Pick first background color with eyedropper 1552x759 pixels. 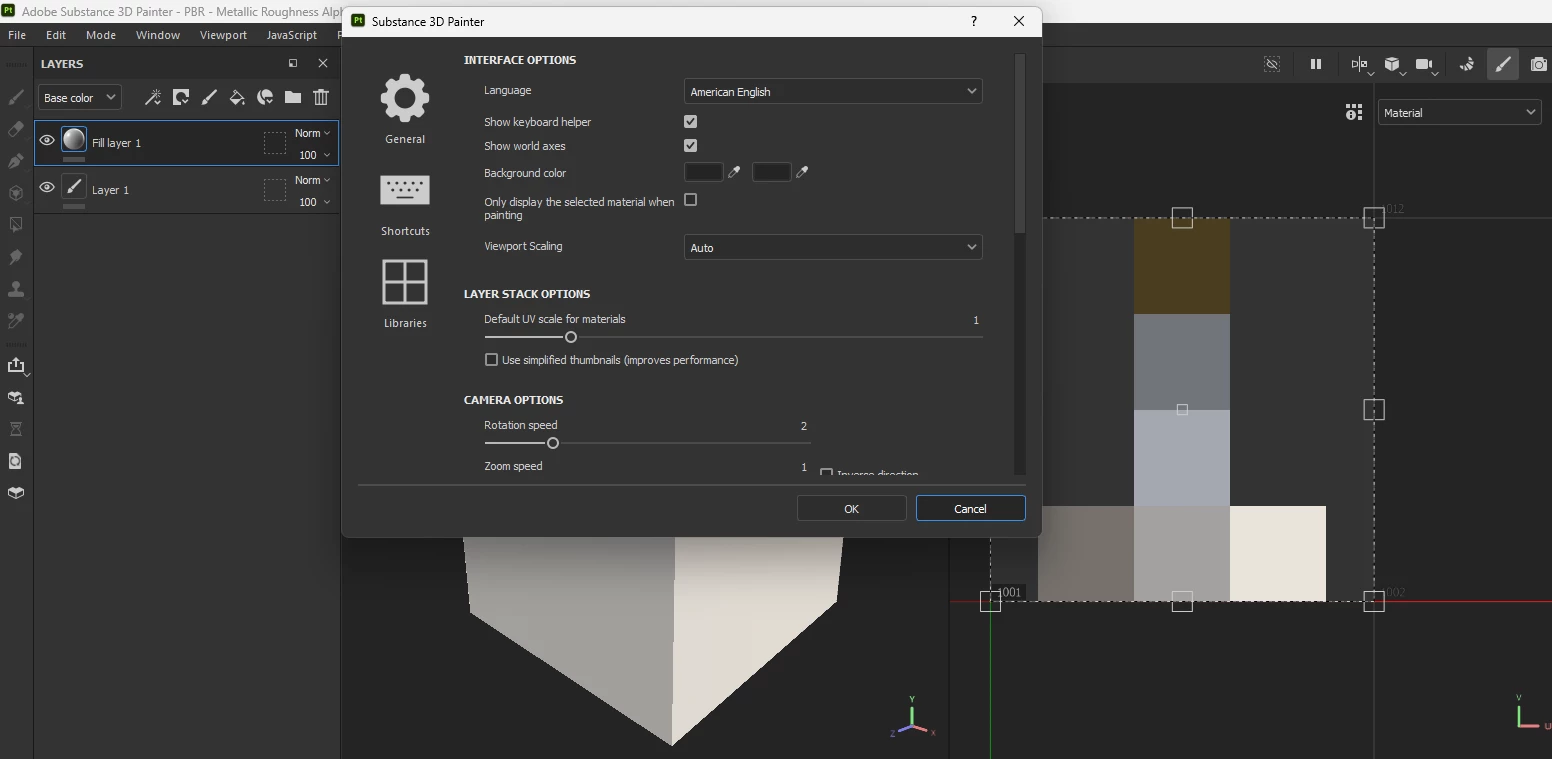tap(734, 172)
